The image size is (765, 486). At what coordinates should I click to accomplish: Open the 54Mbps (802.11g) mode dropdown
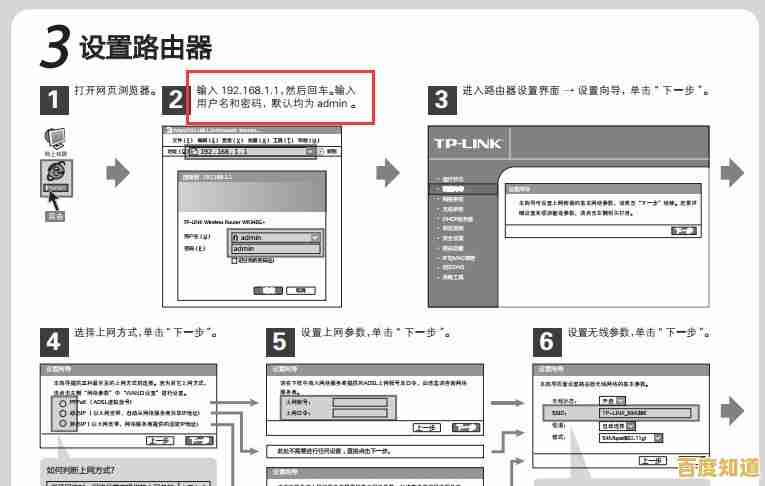click(x=658, y=436)
